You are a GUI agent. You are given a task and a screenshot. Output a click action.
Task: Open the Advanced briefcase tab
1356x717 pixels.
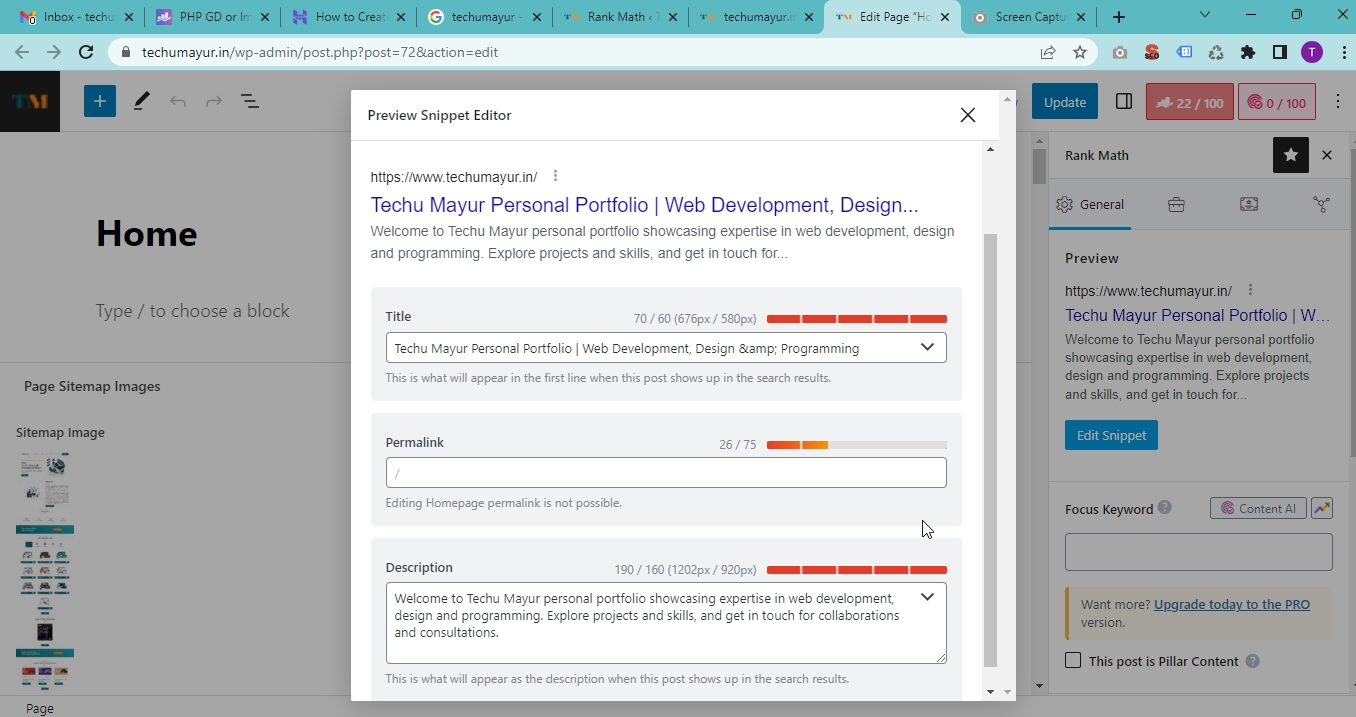coord(1176,204)
